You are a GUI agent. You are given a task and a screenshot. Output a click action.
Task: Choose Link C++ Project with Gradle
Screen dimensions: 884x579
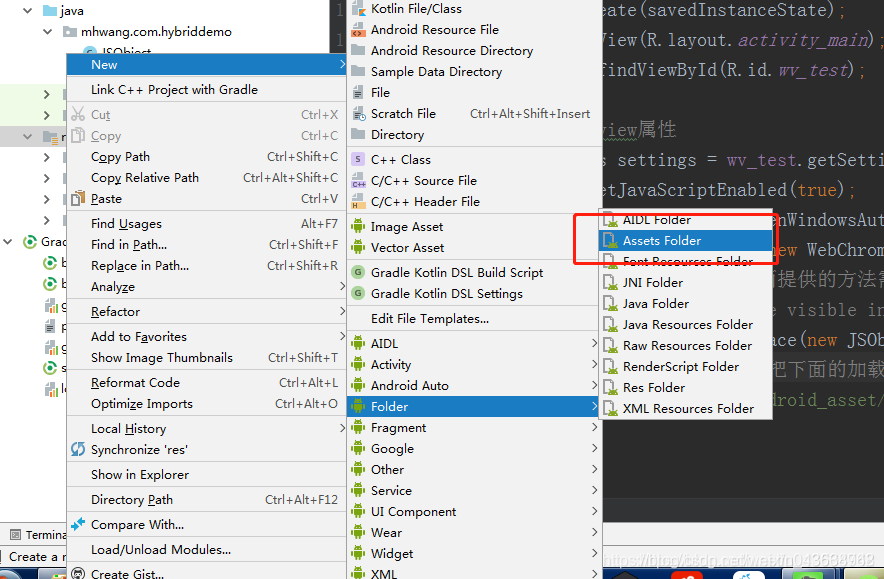[206, 90]
